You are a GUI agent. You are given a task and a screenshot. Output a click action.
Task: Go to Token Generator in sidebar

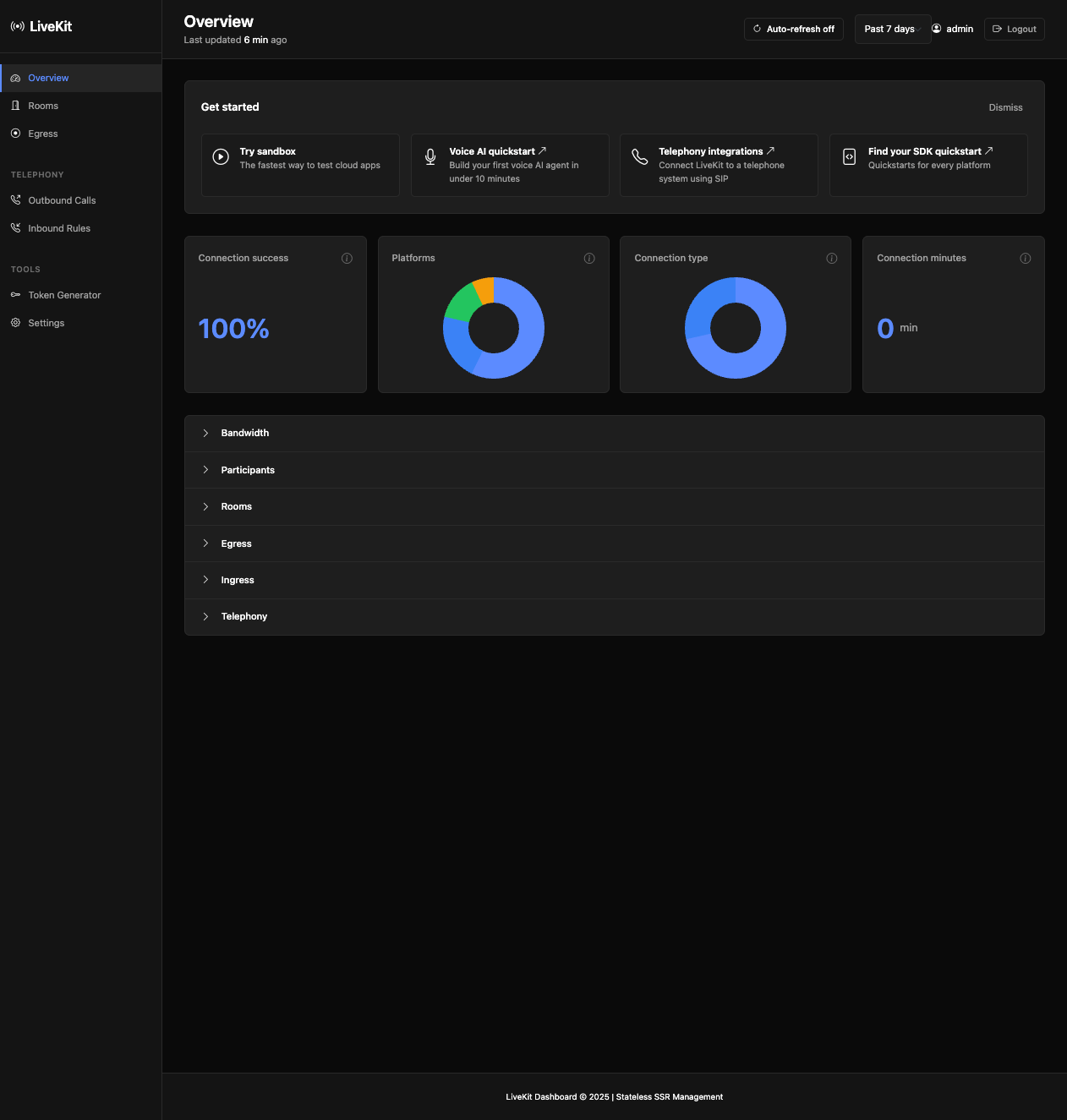click(64, 295)
